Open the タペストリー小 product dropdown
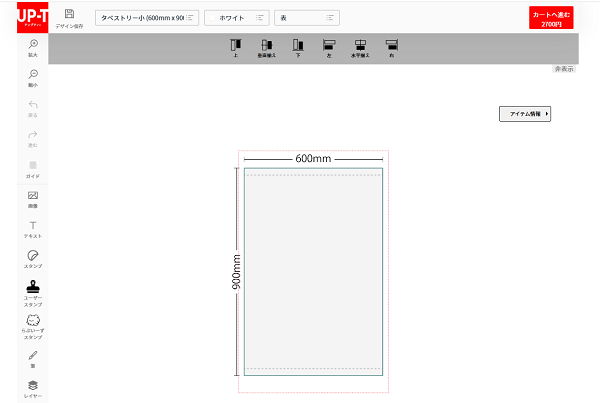The image size is (600, 403). [x=146, y=18]
